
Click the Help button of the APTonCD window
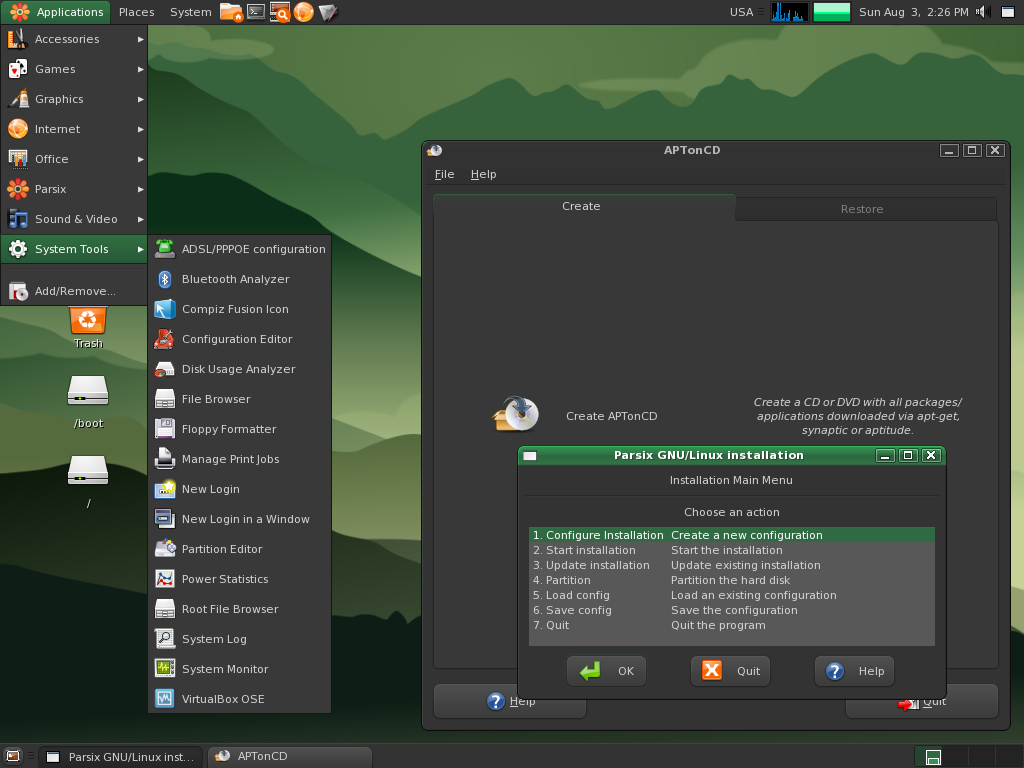tap(510, 701)
